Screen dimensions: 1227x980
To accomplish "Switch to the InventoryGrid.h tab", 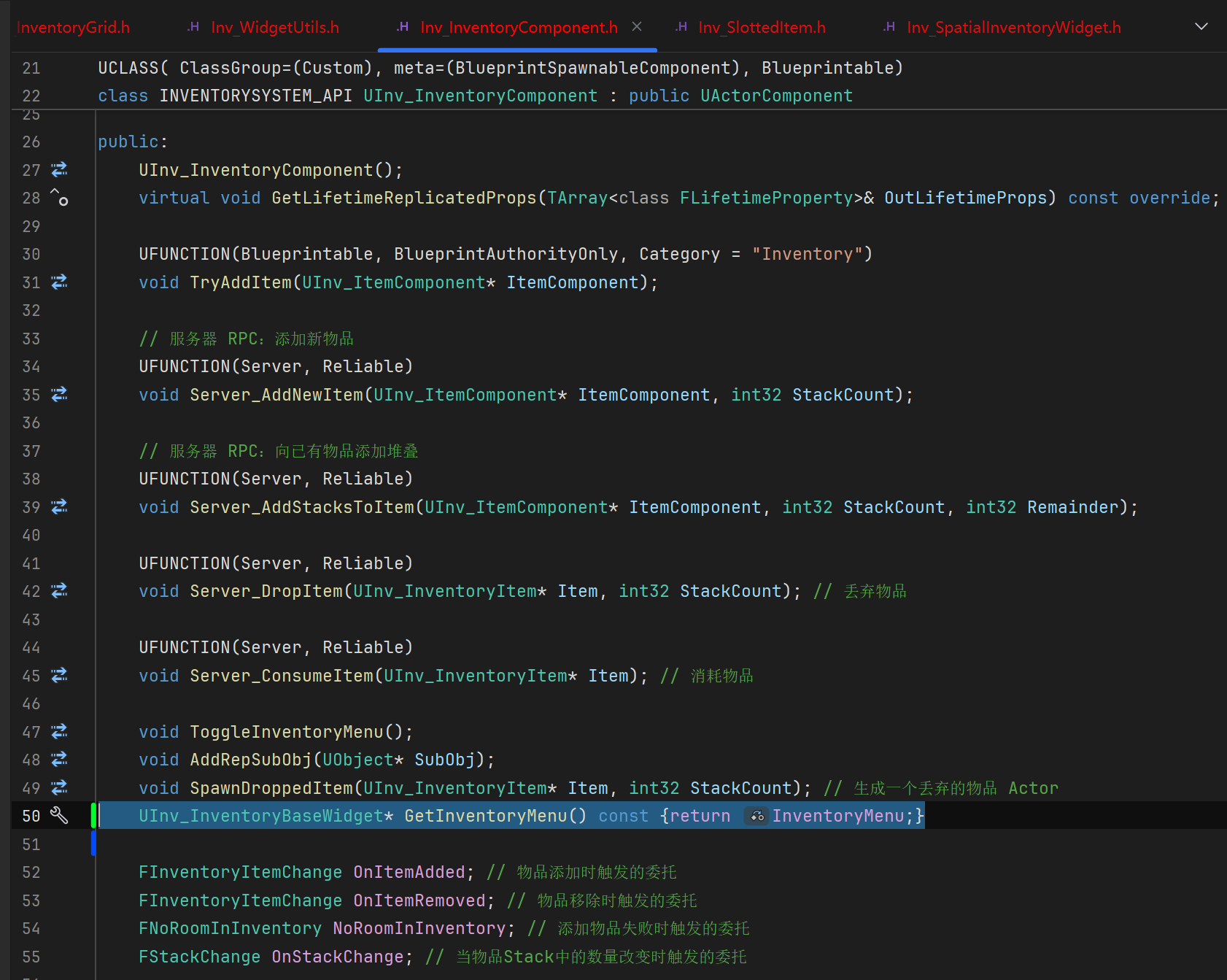I will 73,28.
